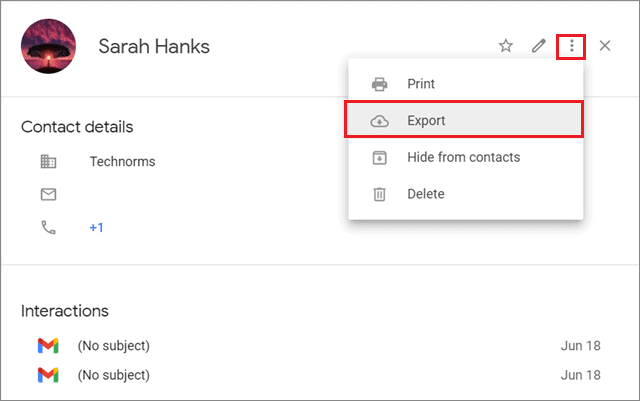Choose Export from the menu
640x401 pixels.
click(x=464, y=120)
